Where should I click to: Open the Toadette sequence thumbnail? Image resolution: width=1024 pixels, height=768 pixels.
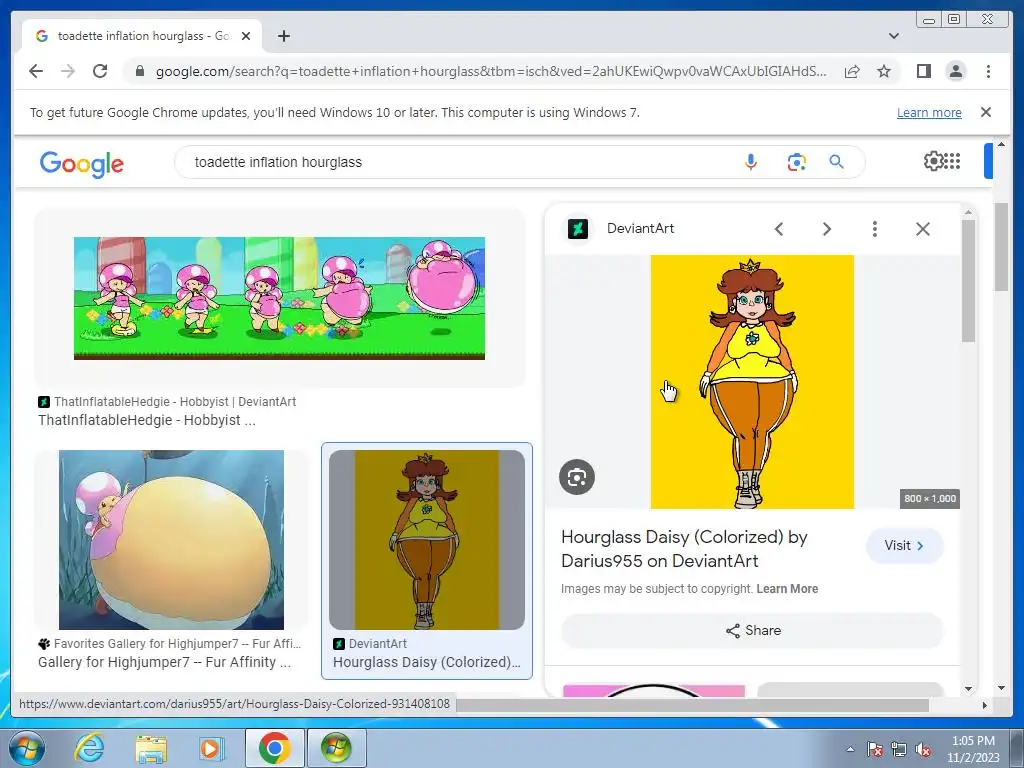coord(280,298)
